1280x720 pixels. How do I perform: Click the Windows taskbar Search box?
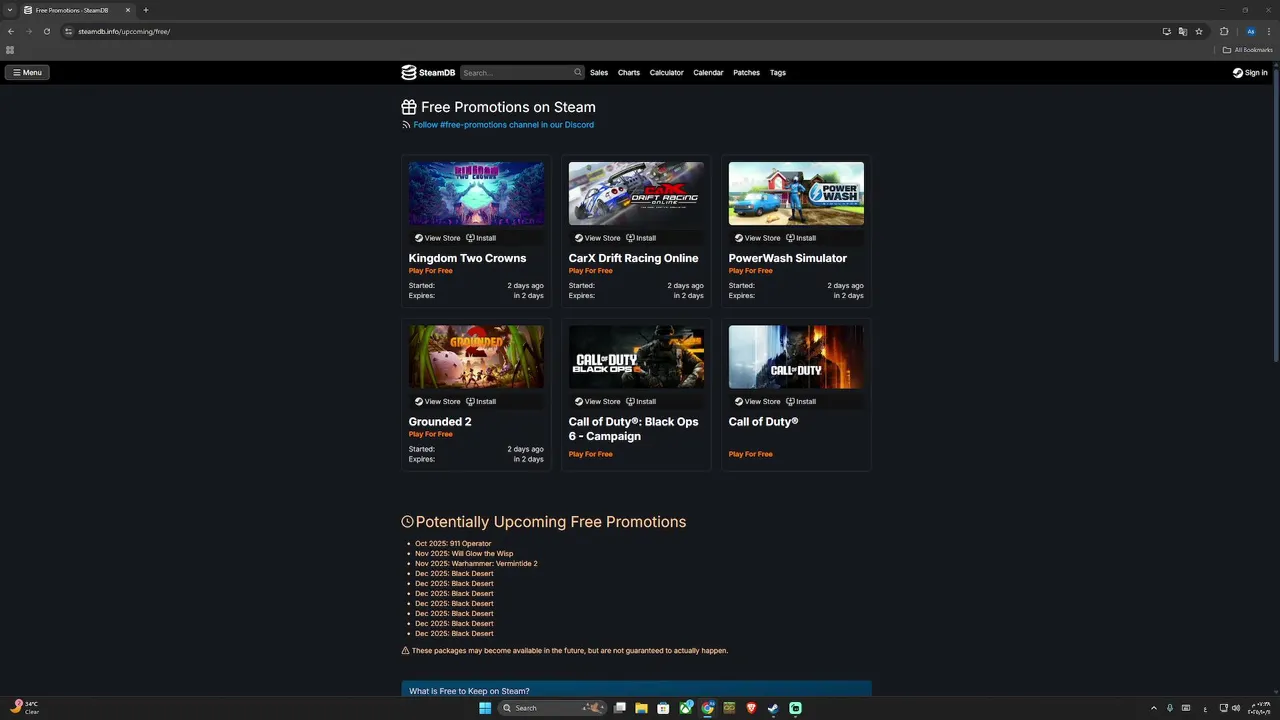point(552,708)
